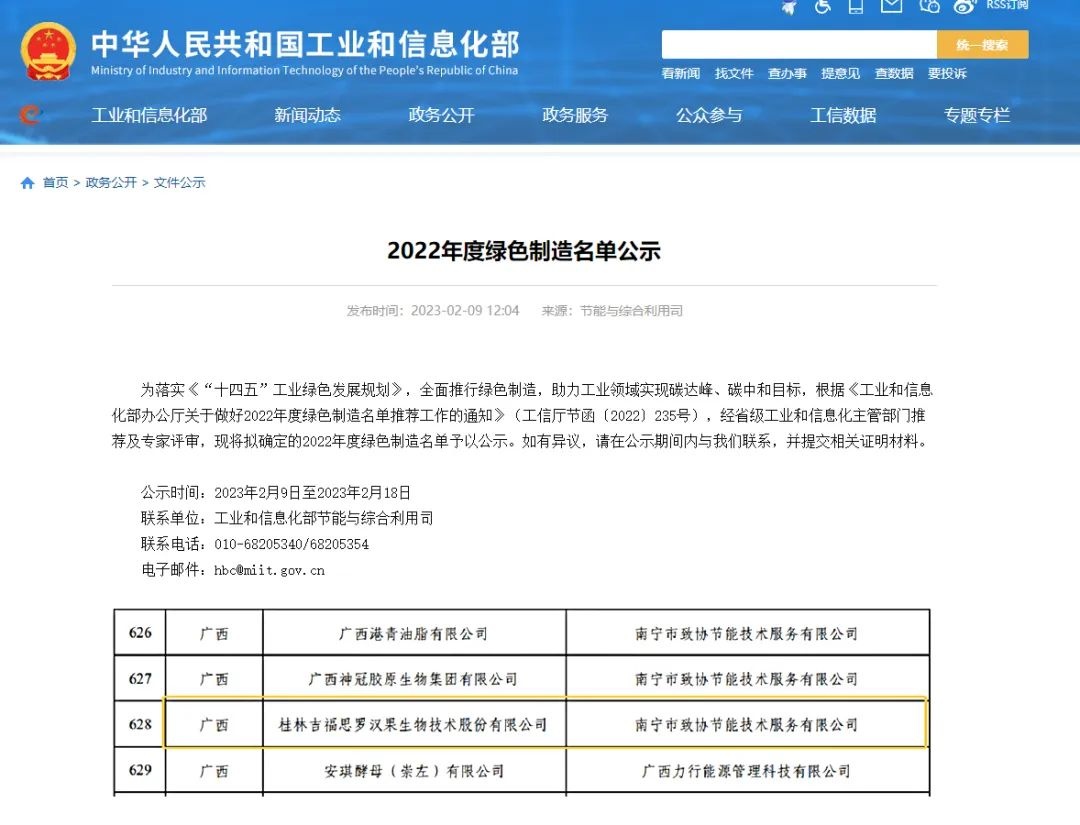
Task: Click table cell number 629
Action: click(140, 770)
